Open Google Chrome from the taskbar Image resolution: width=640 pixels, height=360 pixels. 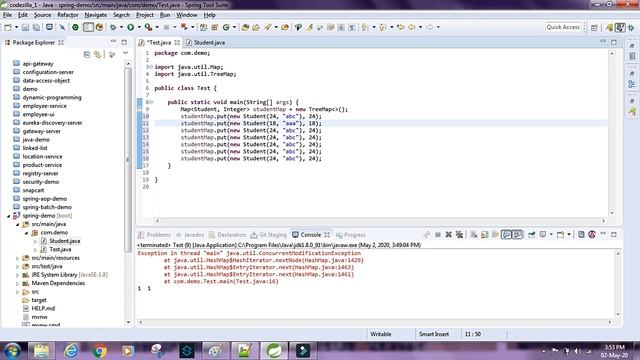(x=99, y=351)
